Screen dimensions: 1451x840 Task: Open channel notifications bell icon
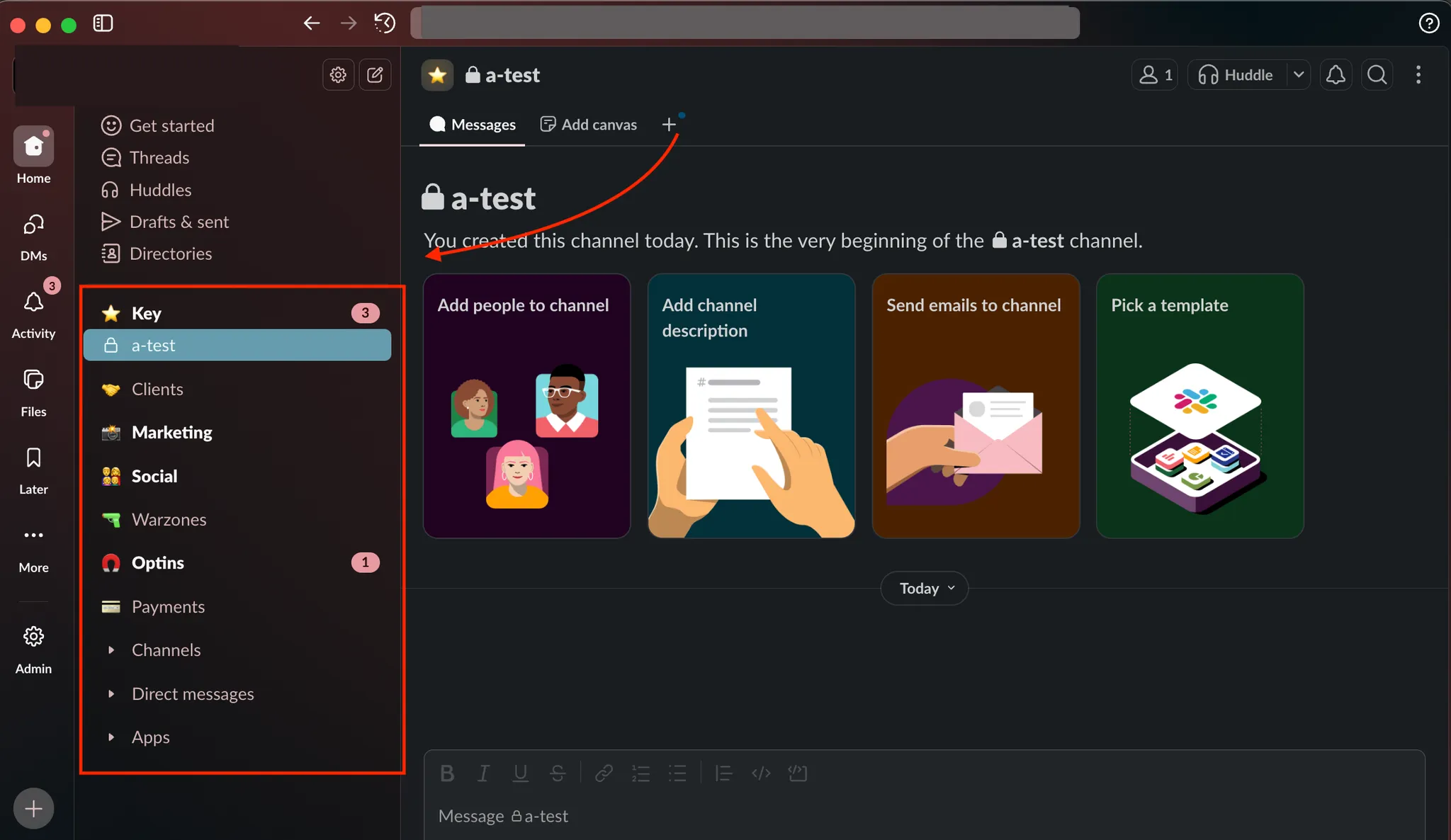(x=1336, y=74)
